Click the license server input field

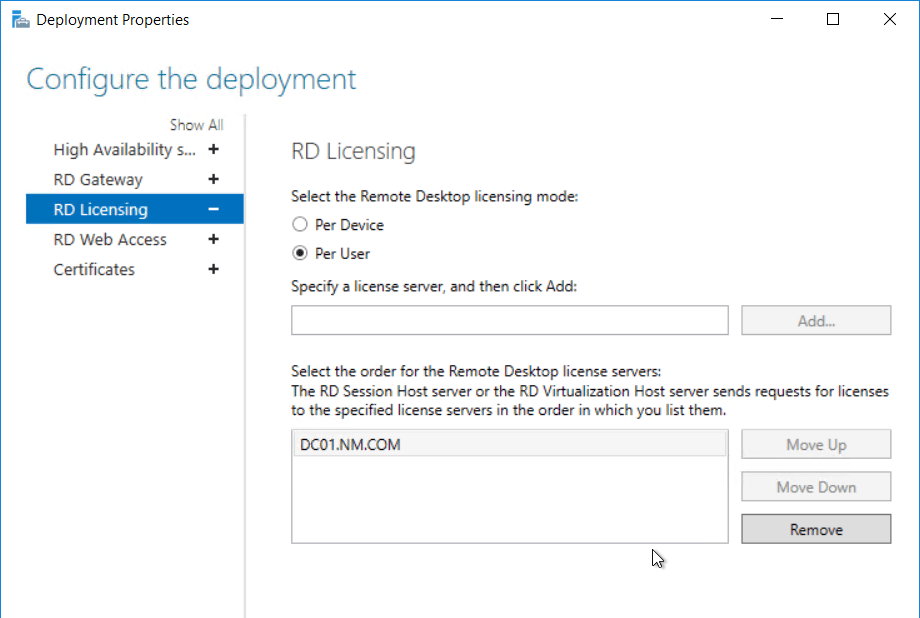(x=509, y=320)
